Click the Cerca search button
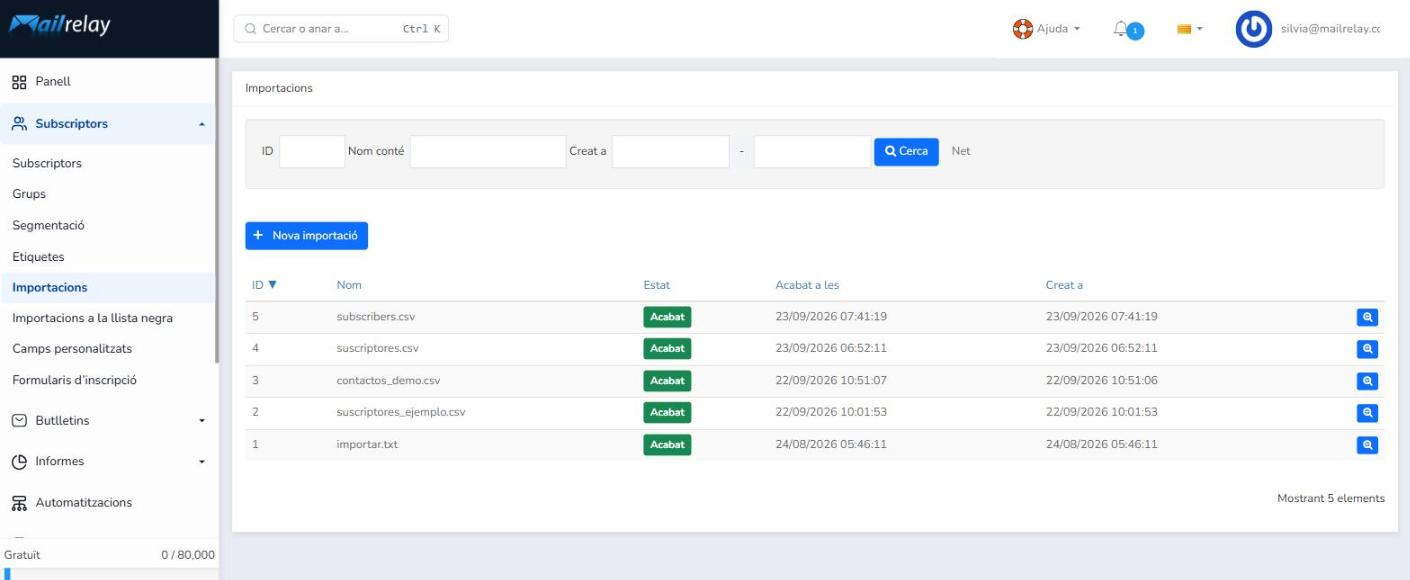The width and height of the screenshot is (1410, 580). point(906,151)
